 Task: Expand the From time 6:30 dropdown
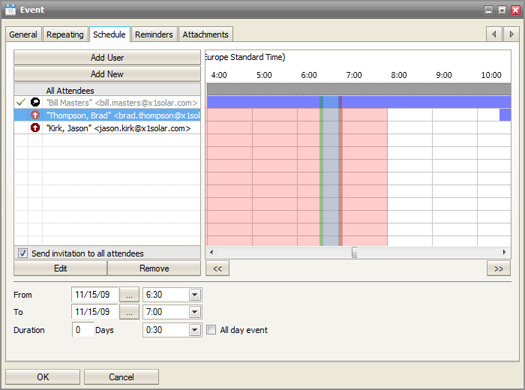(x=195, y=295)
